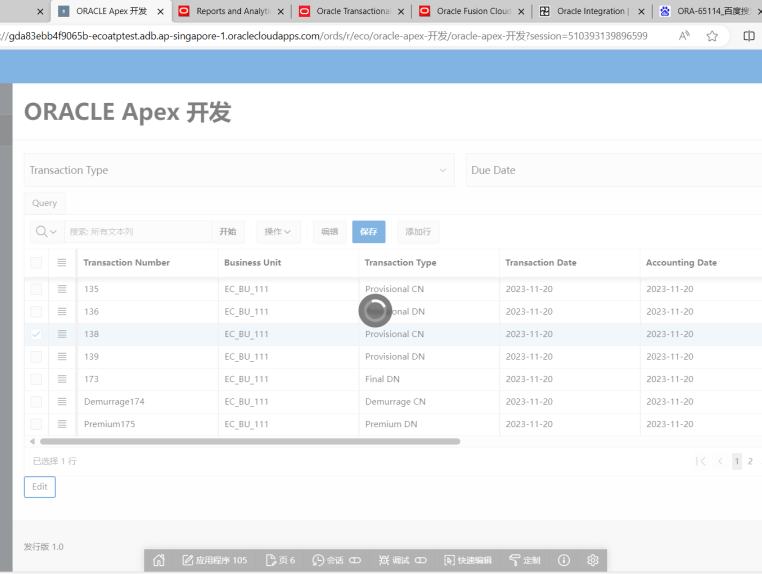Click the Due Date input field

tap(614, 170)
